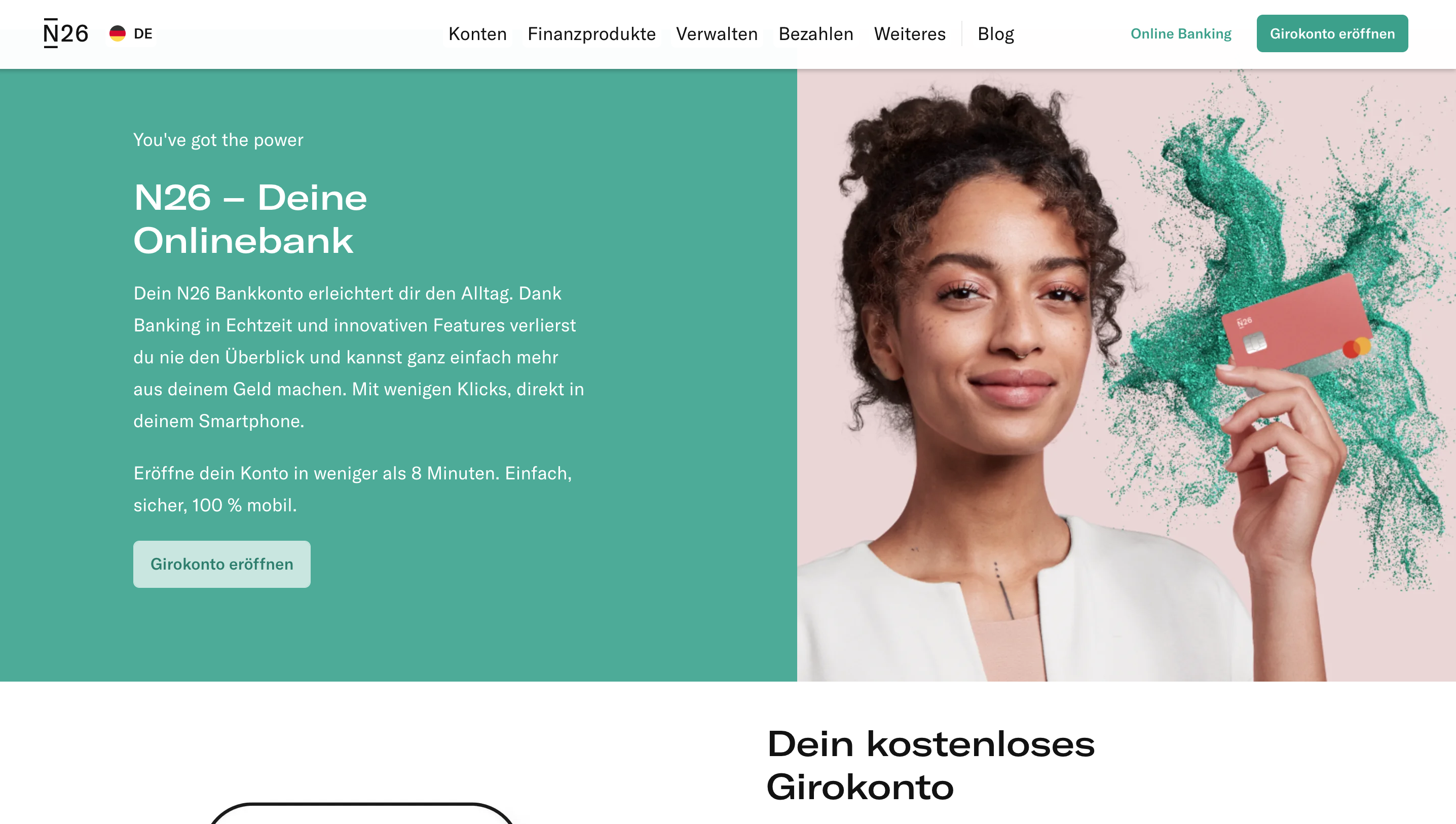Image resolution: width=1456 pixels, height=824 pixels.
Task: Click the phone mockup outline at bottom
Action: [x=362, y=813]
